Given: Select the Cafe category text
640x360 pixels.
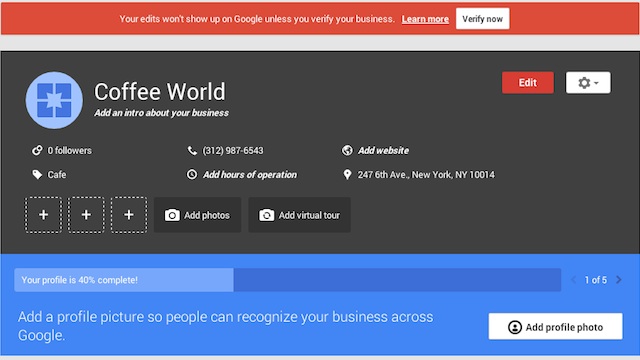Looking at the screenshot, I should pos(57,175).
